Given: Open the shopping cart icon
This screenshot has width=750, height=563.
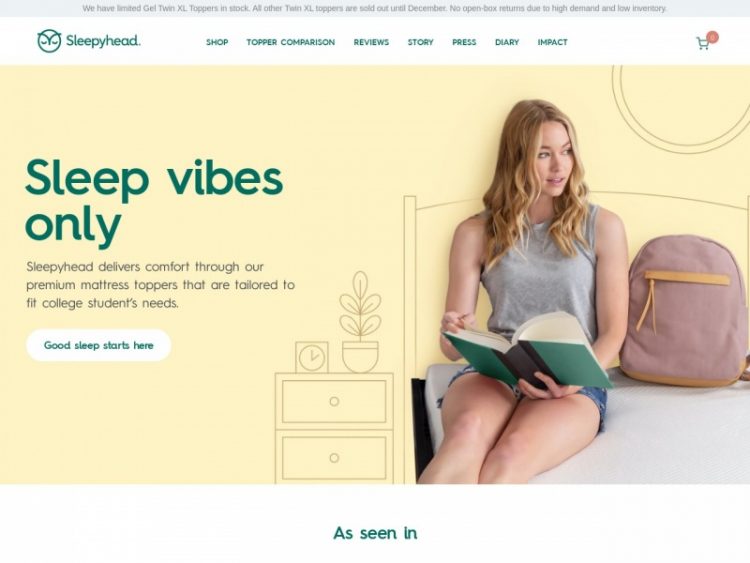Looking at the screenshot, I should [702, 44].
